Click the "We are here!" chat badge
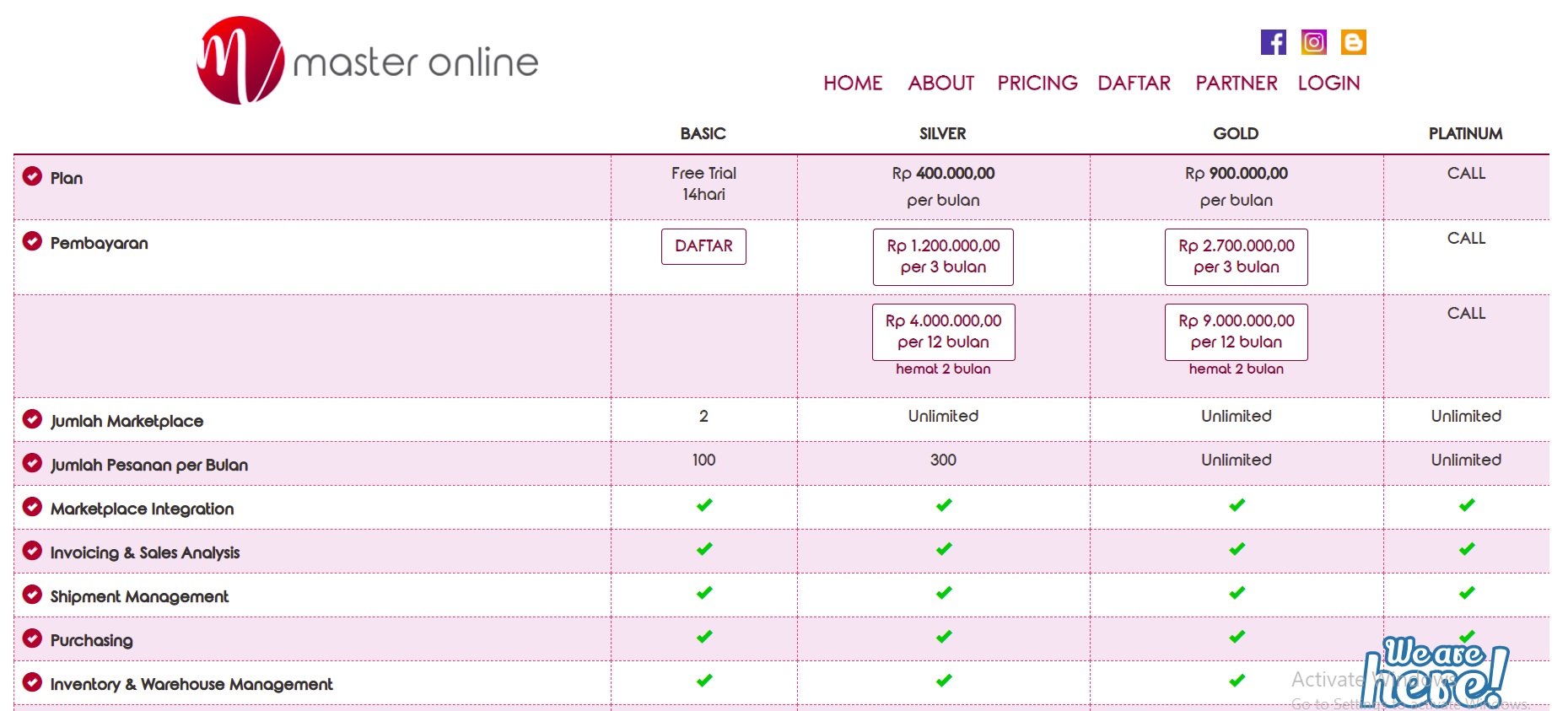Image resolution: width=1568 pixels, height=711 pixels. pos(1435,672)
